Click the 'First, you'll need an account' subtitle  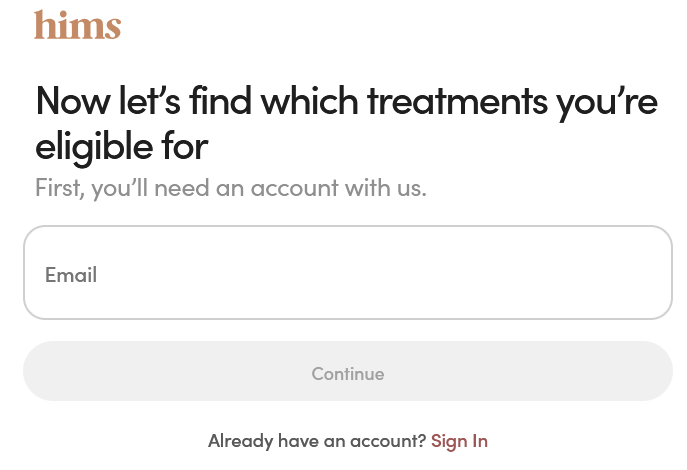tap(231, 187)
